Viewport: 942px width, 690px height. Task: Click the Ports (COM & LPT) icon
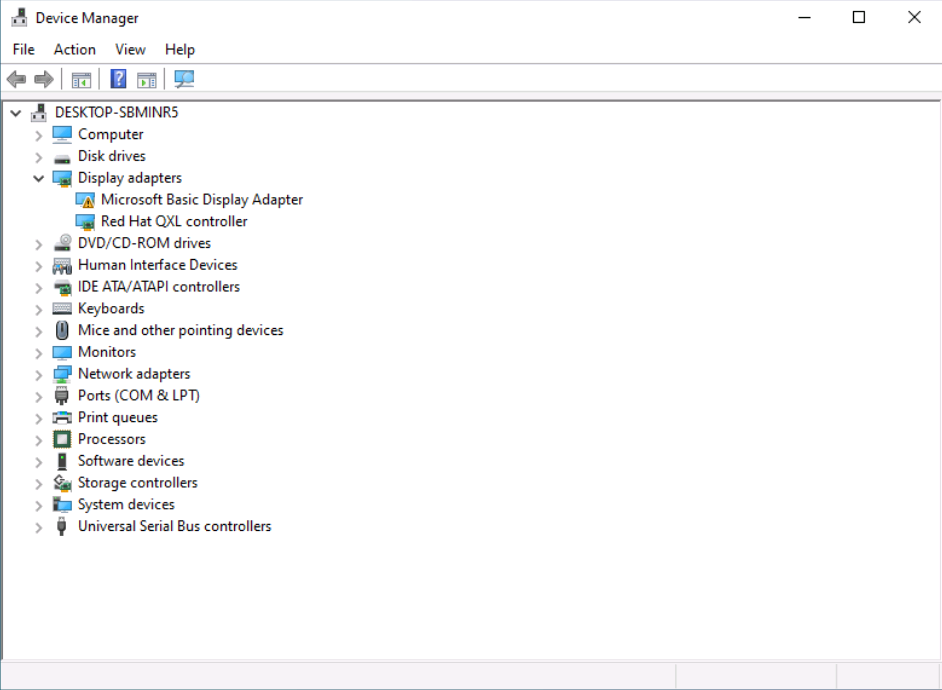[x=61, y=396]
